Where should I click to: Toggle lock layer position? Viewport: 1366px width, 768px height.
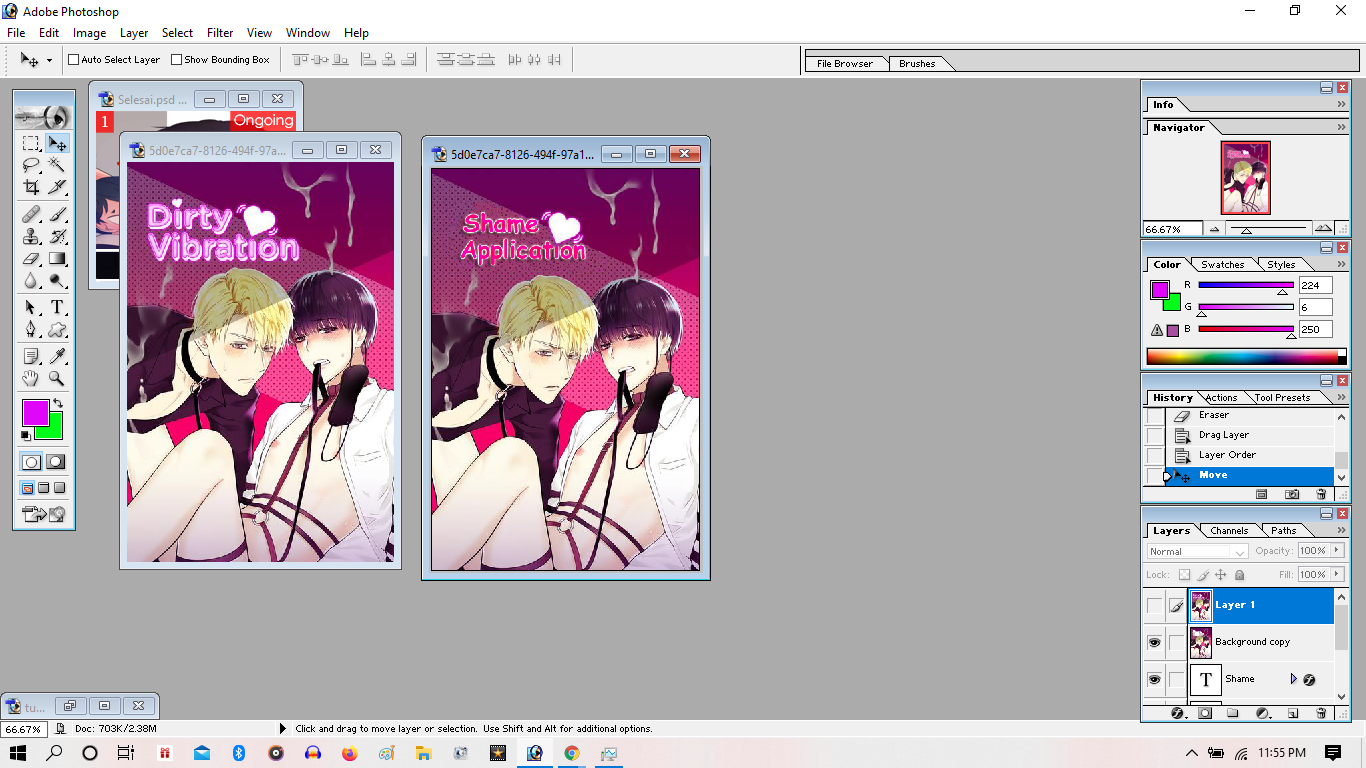coord(1221,575)
